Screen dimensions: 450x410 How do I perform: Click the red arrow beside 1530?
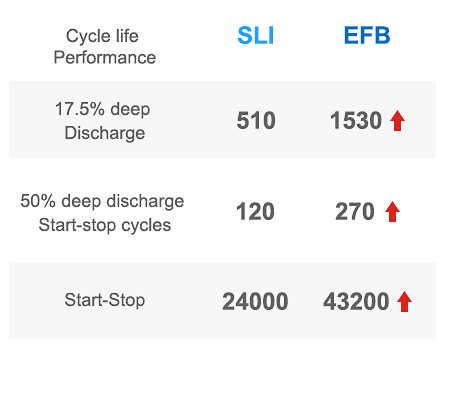(397, 121)
